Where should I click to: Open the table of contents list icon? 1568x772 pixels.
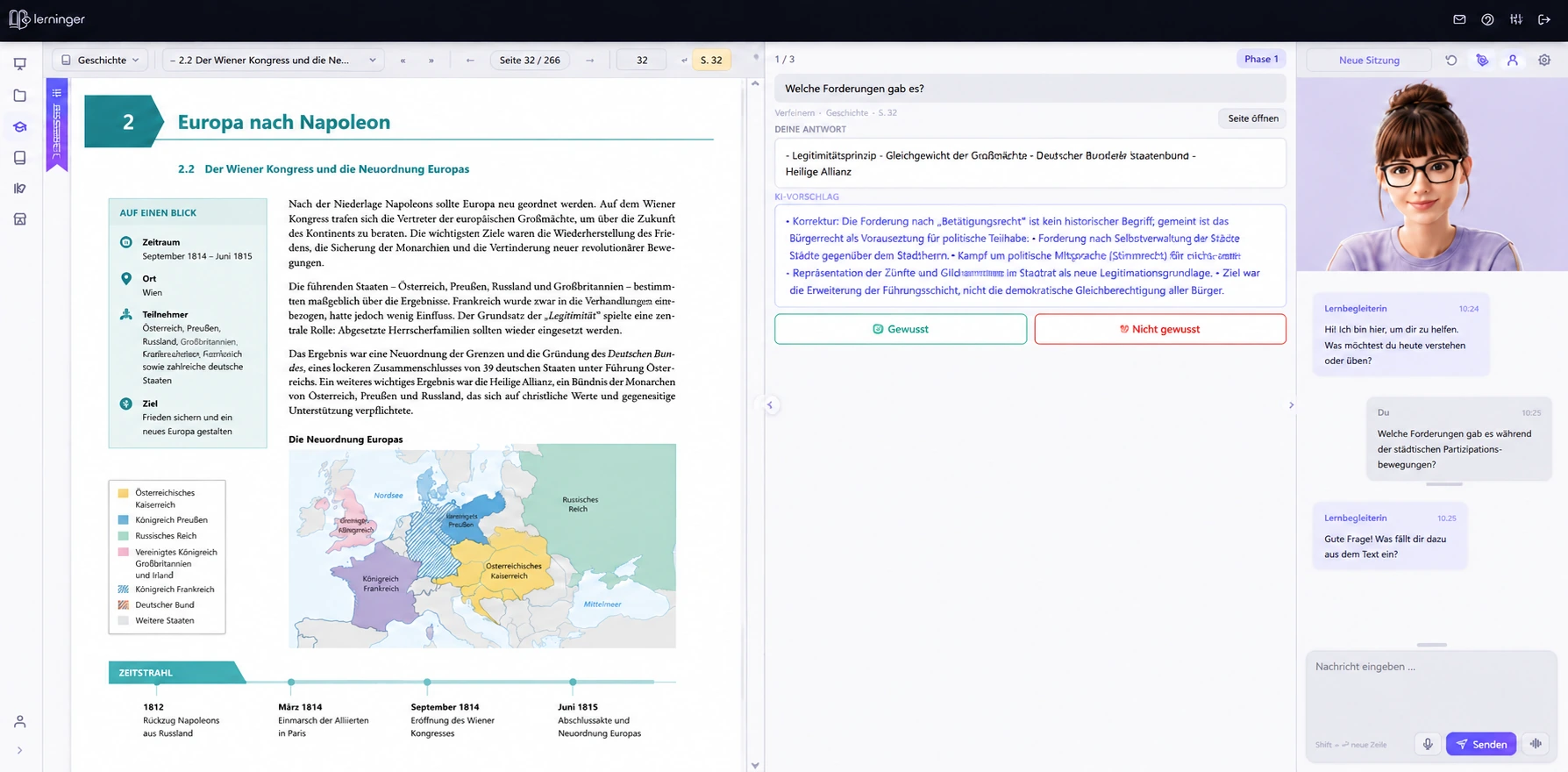(57, 93)
